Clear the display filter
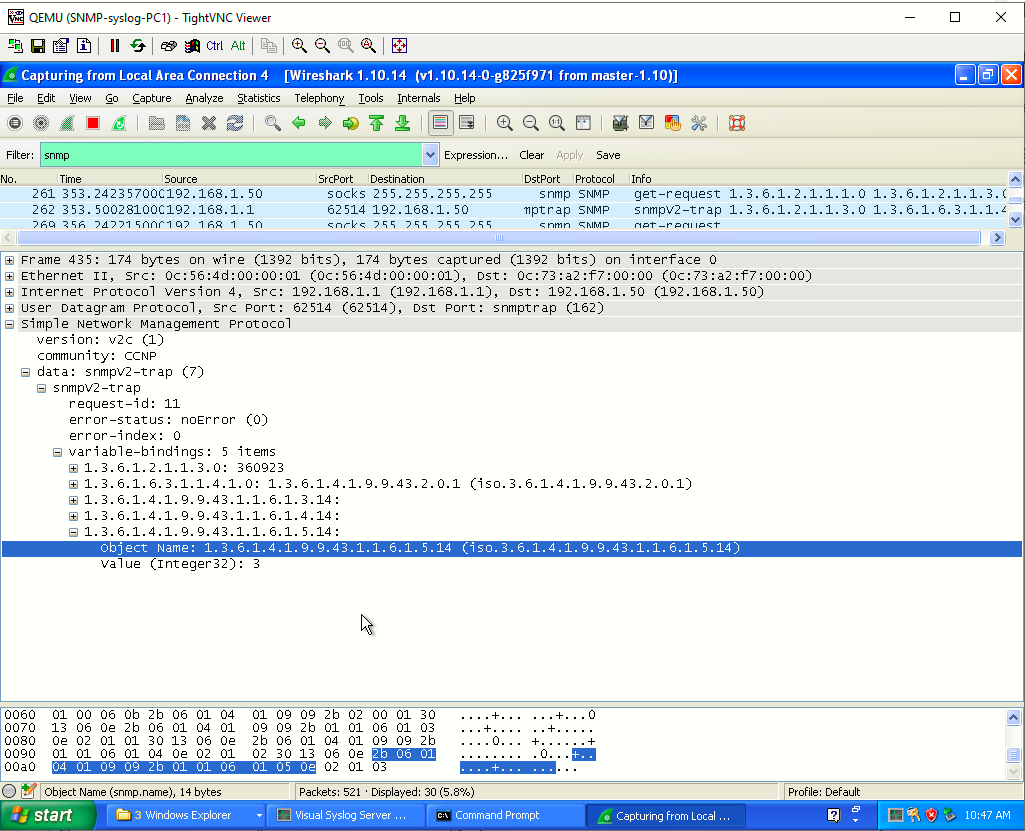1025x831 pixels. [531, 155]
